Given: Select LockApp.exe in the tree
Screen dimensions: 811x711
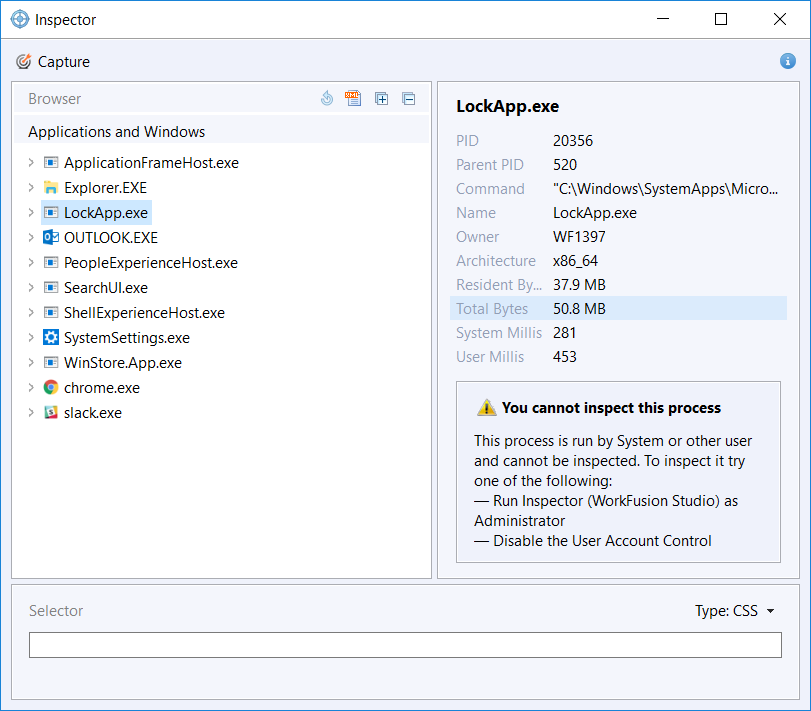Looking at the screenshot, I should 106,213.
